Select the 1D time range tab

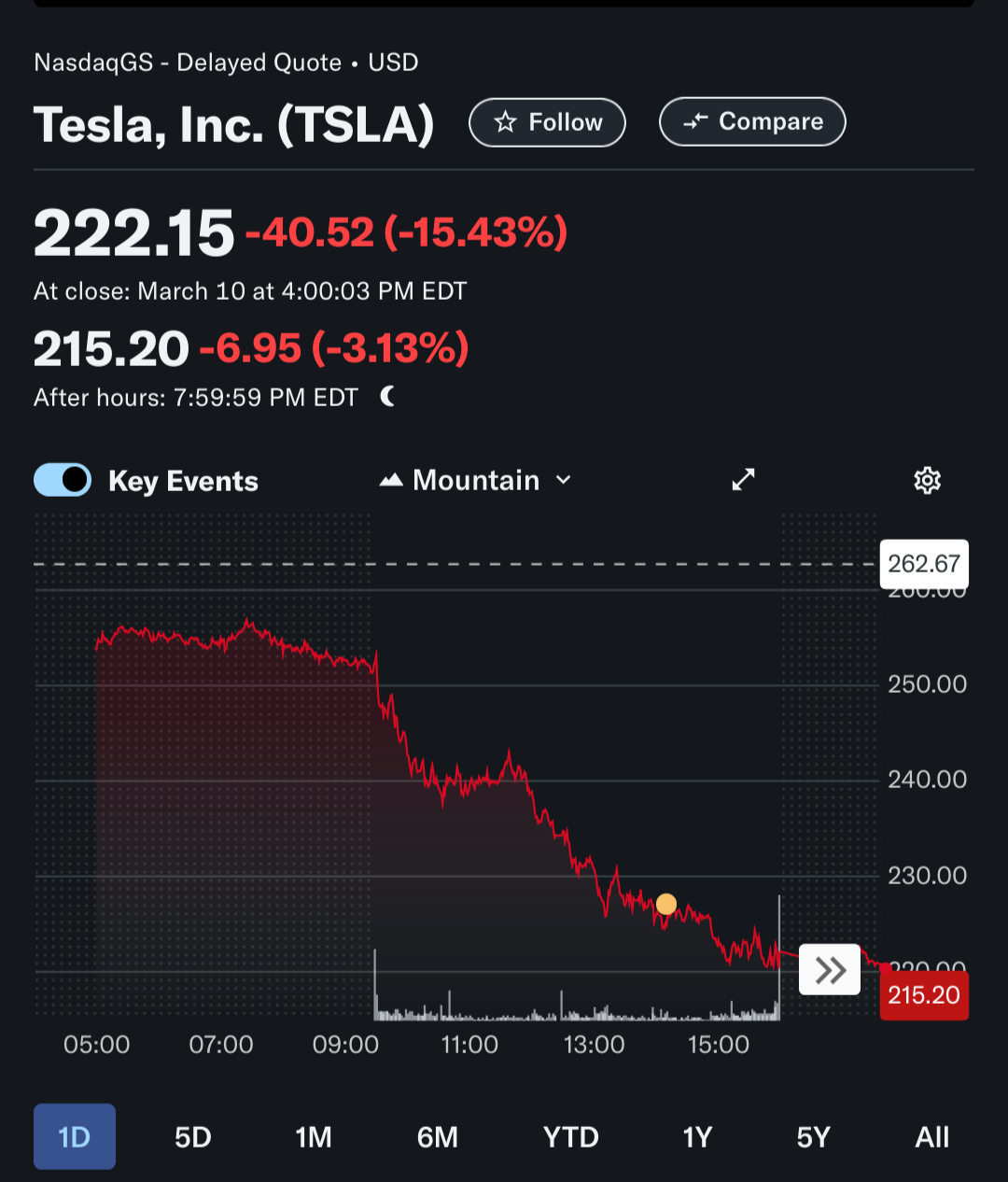[x=75, y=1137]
